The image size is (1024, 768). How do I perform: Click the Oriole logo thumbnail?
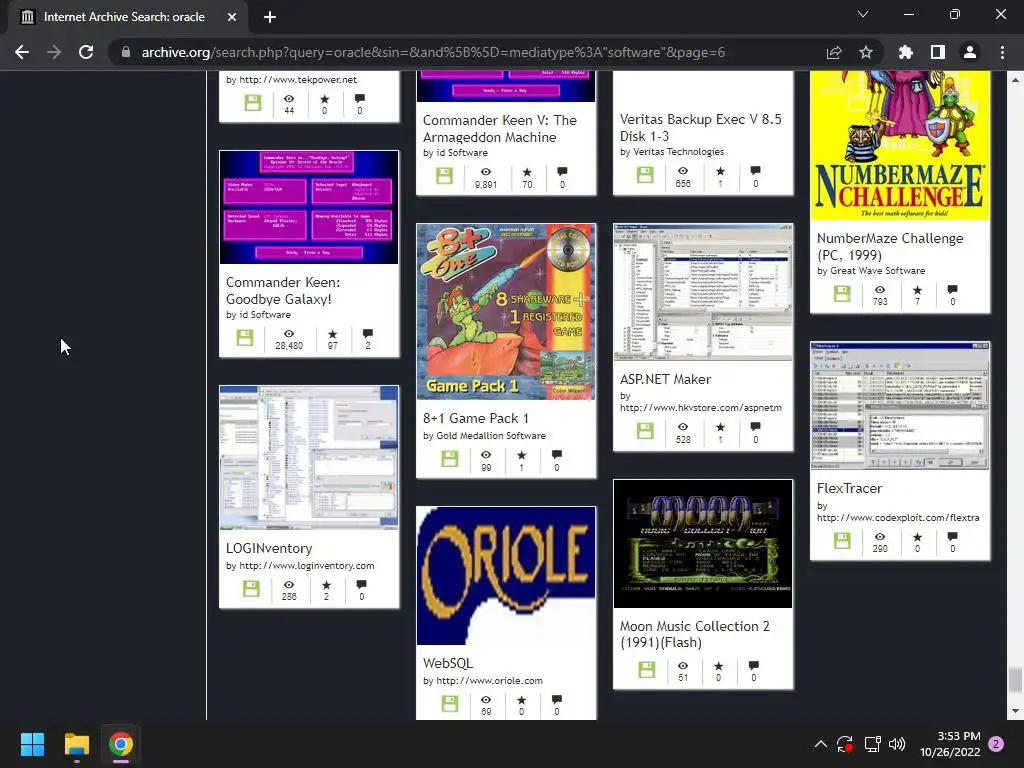point(506,575)
